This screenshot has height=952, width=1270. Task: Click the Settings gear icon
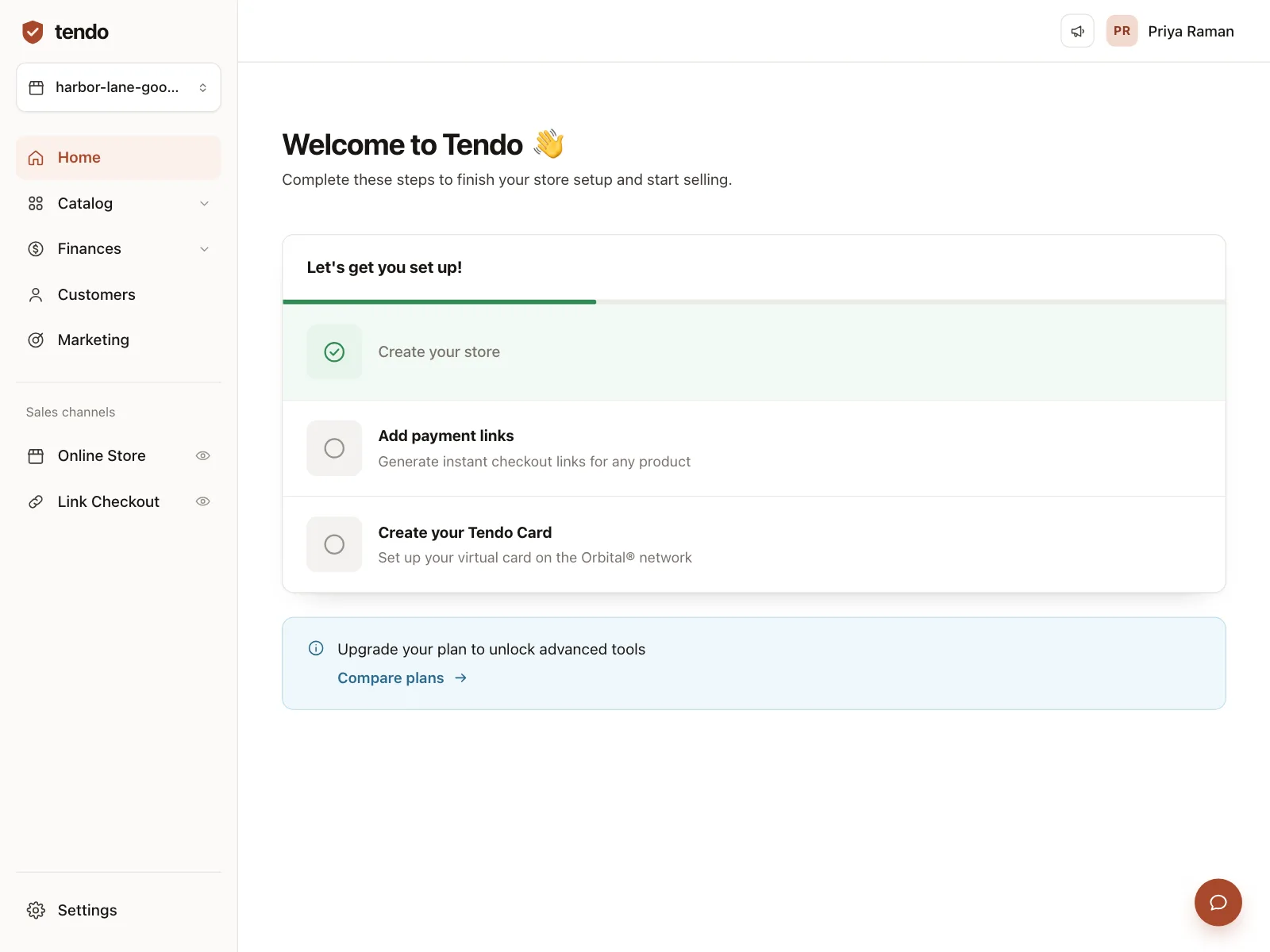(x=36, y=910)
